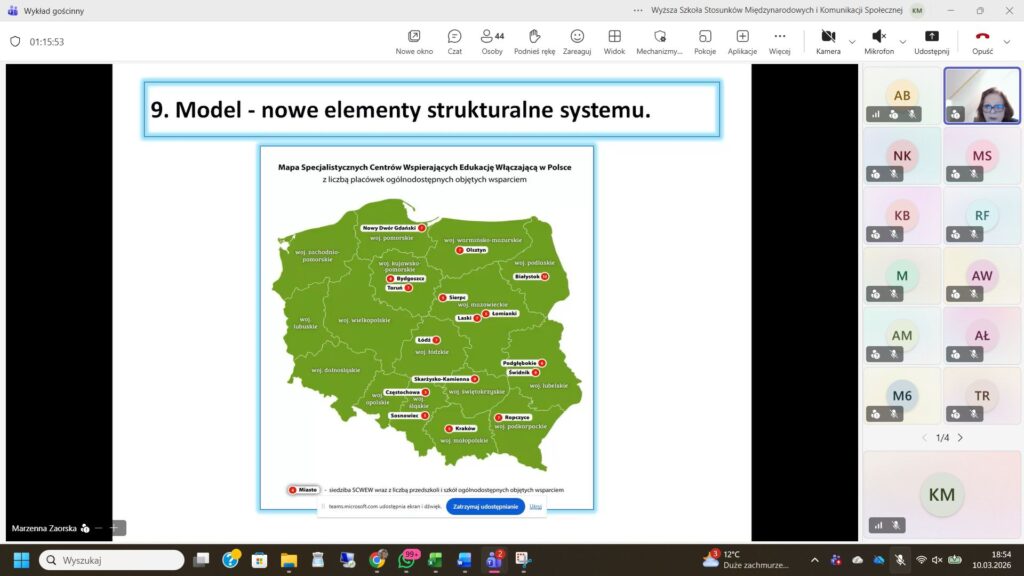Expand the Mikrofon options arrow
Image resolution: width=1024 pixels, height=576 pixels.
[903, 42]
